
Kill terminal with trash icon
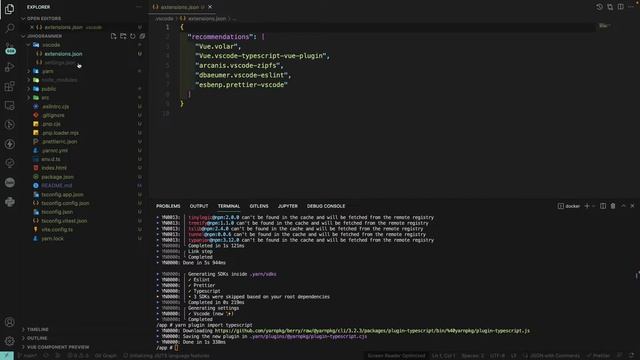coord(613,206)
